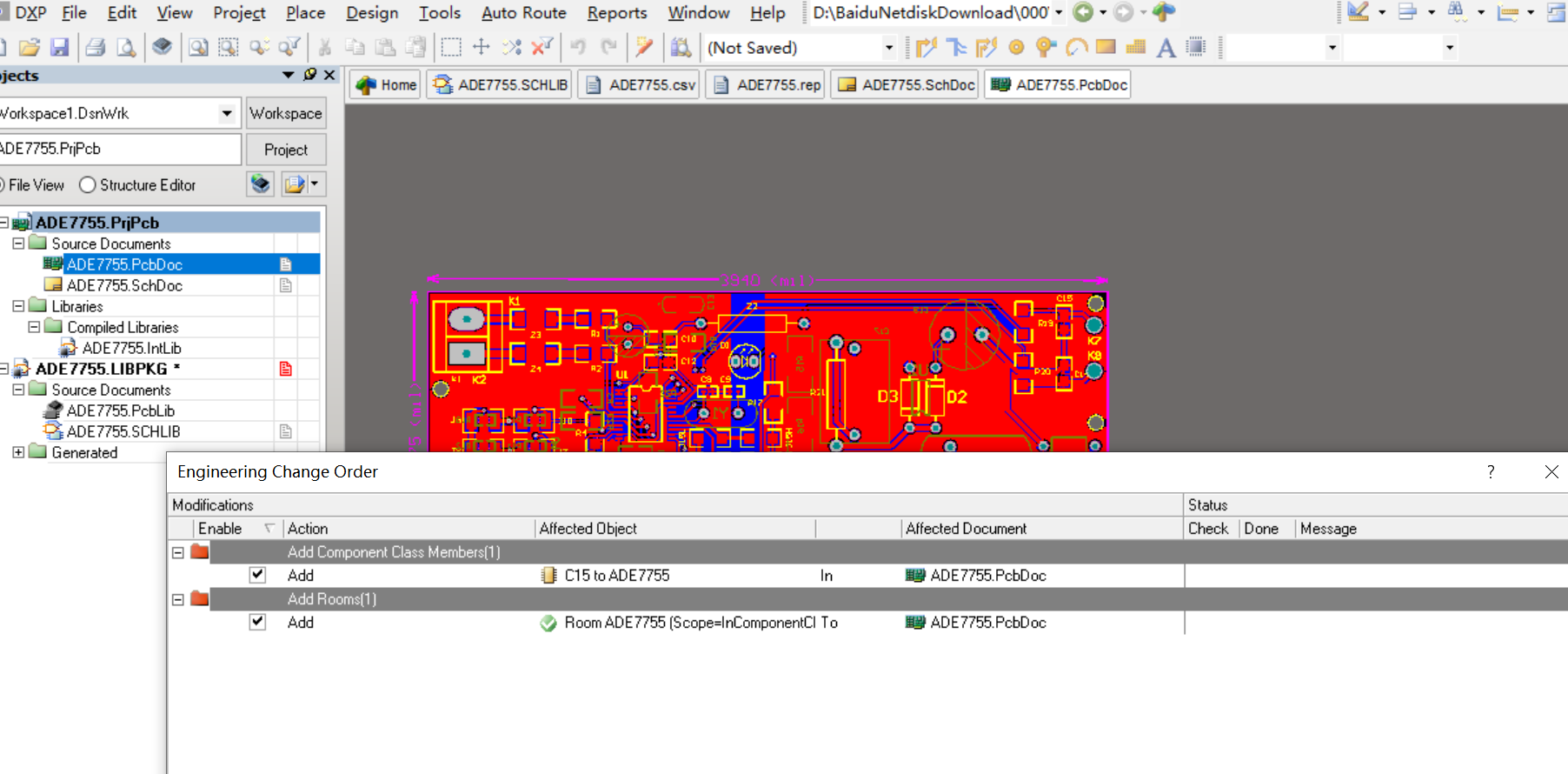The width and height of the screenshot is (1568, 774).
Task: Switch to the ADE7755.SCHLIB tab
Action: click(x=499, y=84)
